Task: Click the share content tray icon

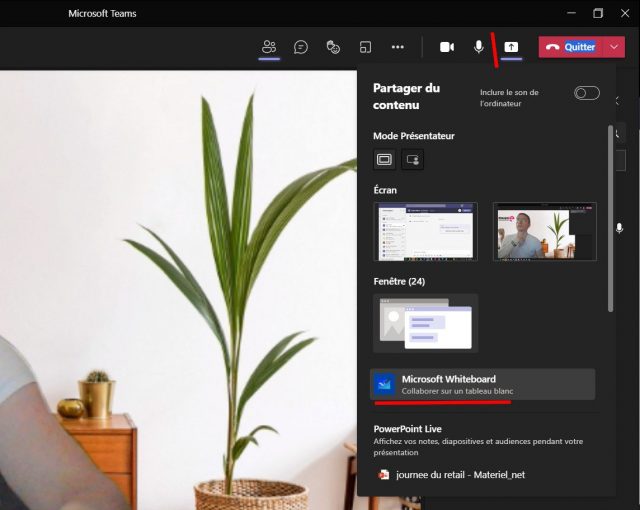Action: coord(511,47)
